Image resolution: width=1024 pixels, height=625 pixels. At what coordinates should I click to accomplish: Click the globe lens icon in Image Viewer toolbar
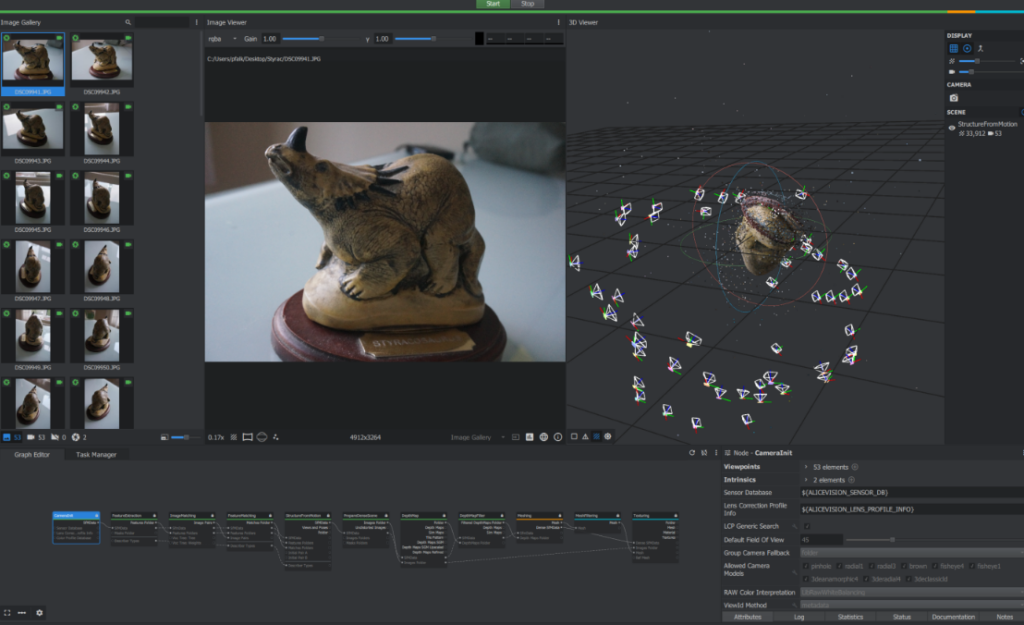pos(262,437)
